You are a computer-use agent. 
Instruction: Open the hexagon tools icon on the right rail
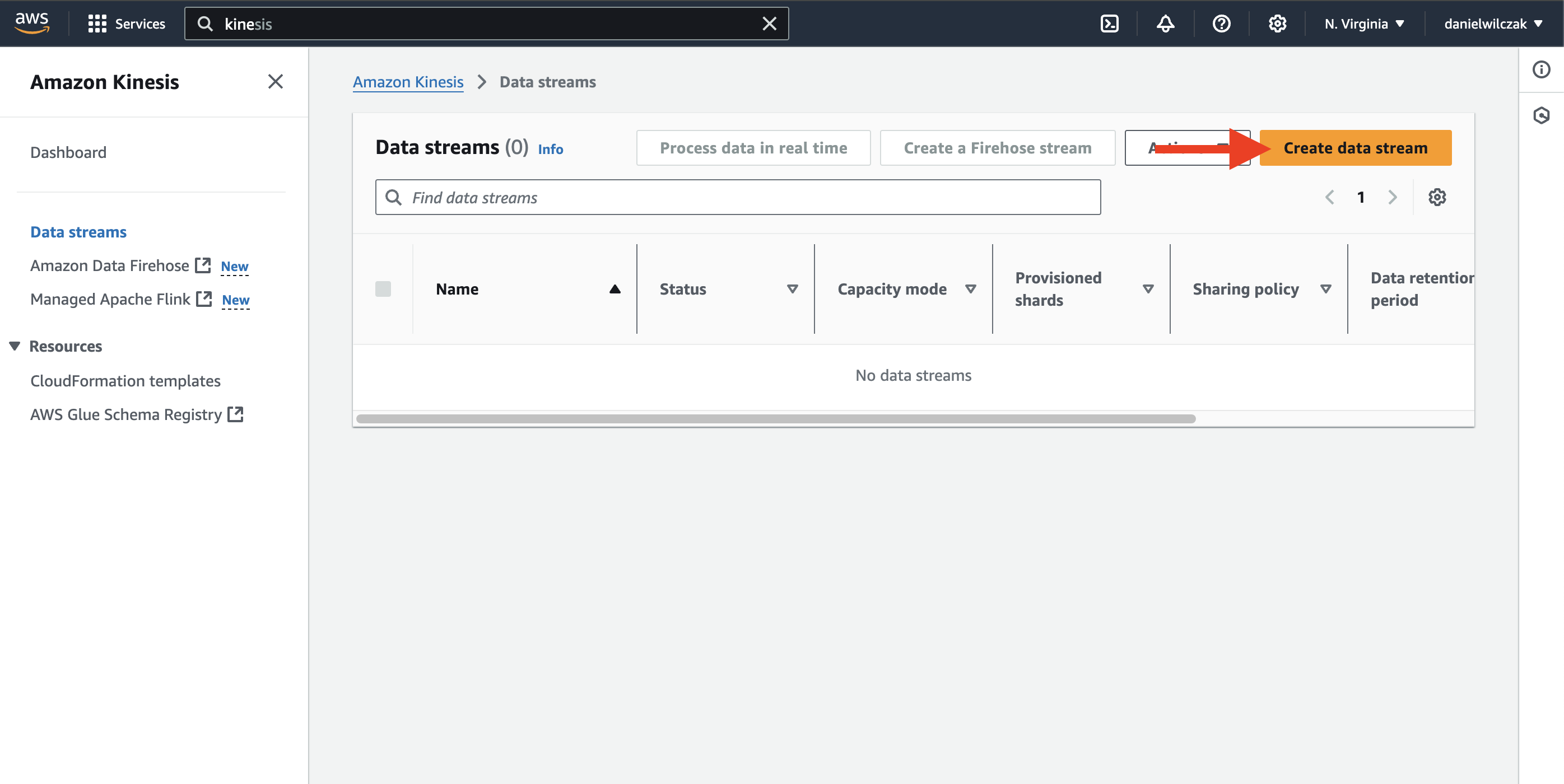point(1540,115)
